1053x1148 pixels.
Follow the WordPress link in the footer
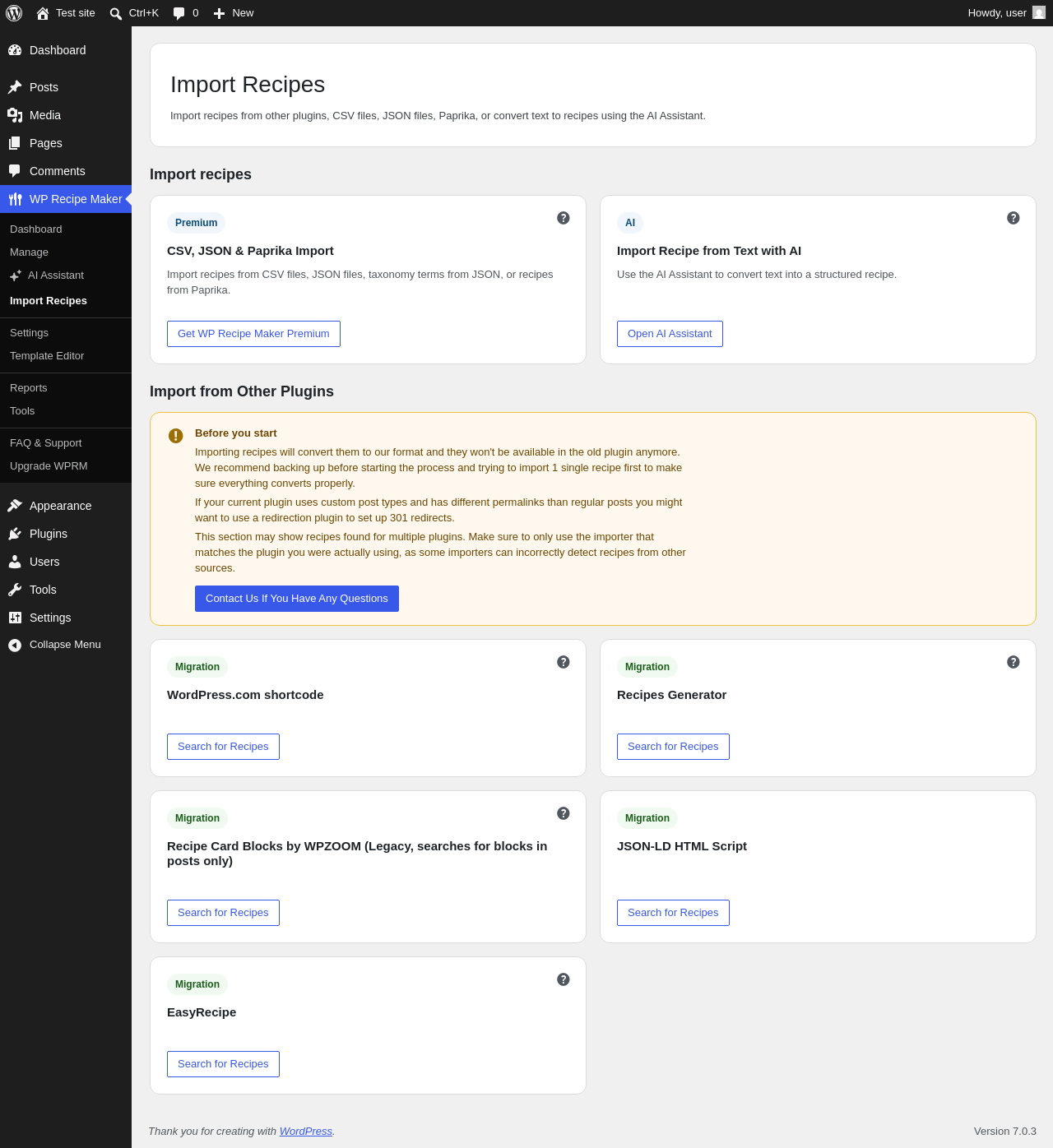coord(306,1132)
